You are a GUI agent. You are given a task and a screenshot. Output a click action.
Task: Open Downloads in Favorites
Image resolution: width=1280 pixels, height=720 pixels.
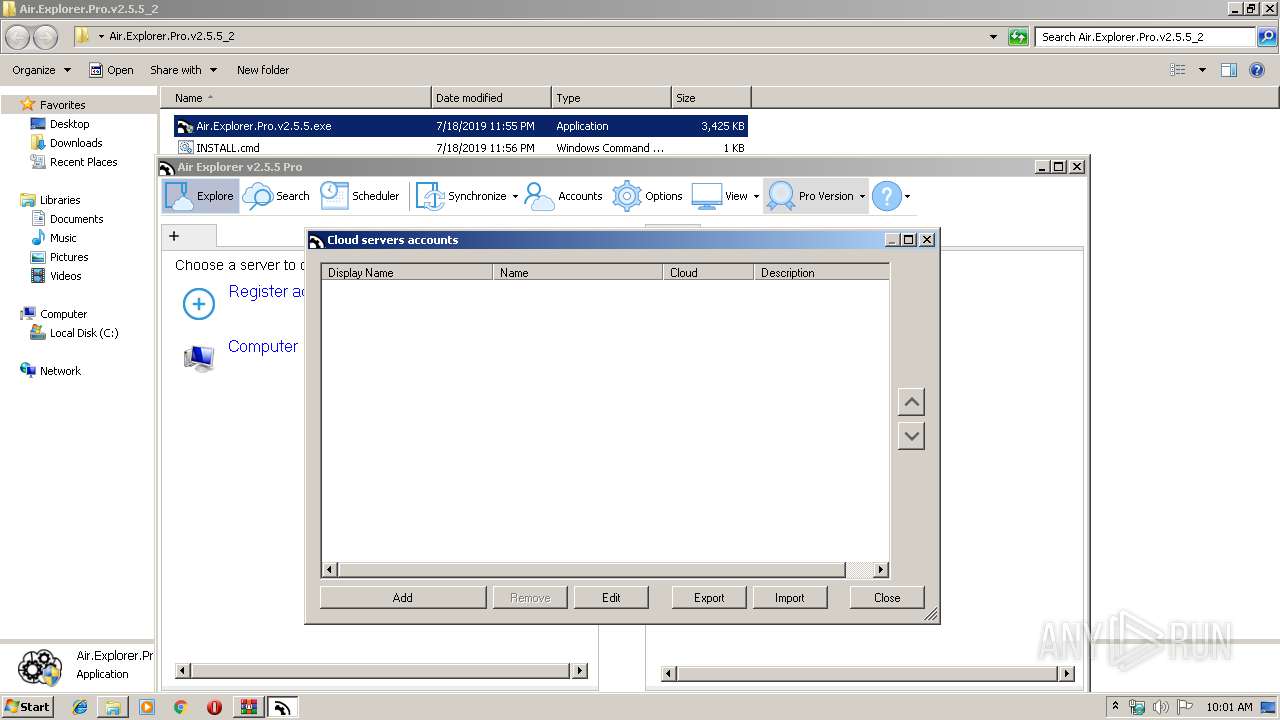pyautogui.click(x=76, y=143)
